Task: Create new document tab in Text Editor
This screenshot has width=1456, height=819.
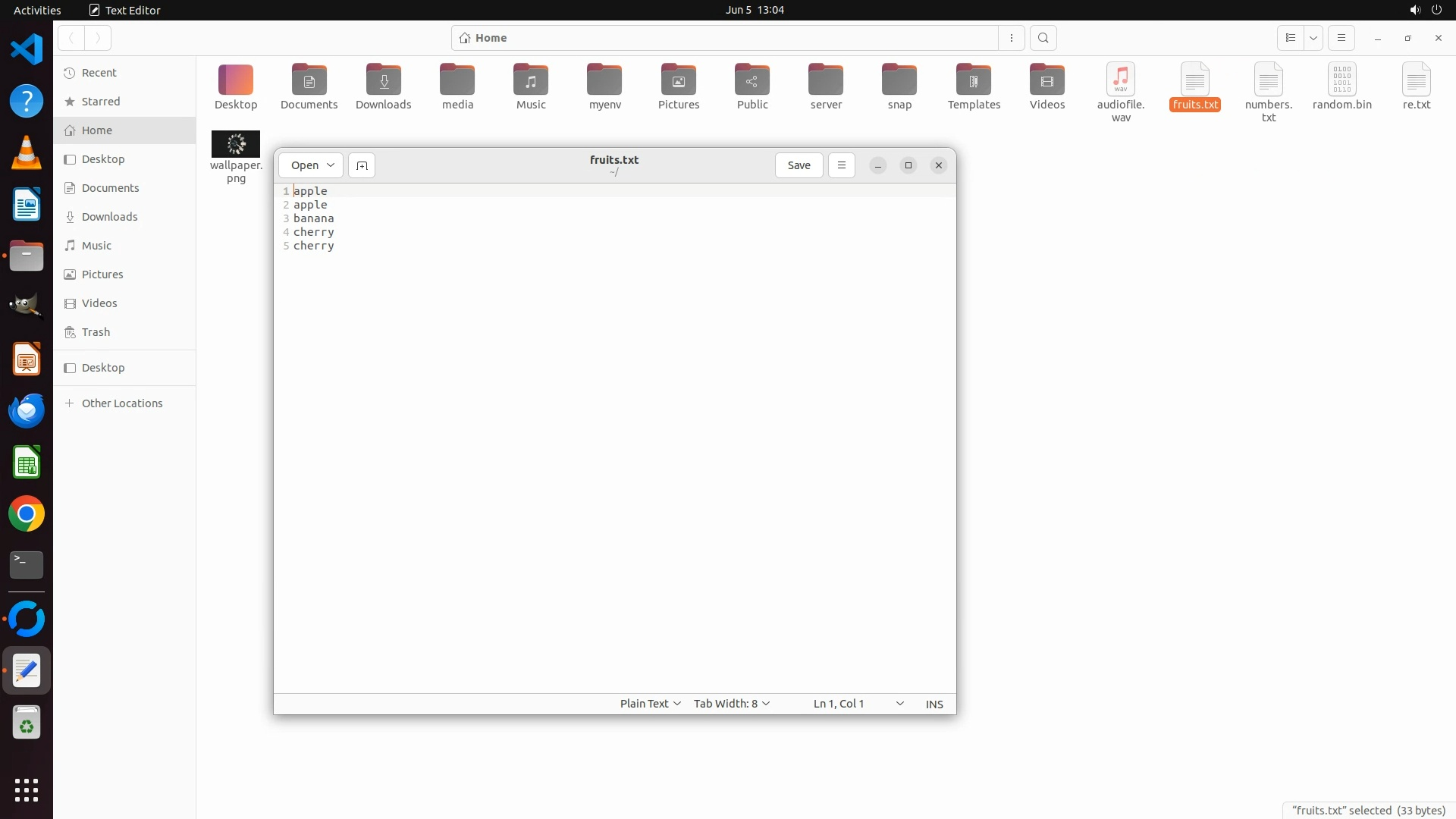Action: (x=362, y=165)
